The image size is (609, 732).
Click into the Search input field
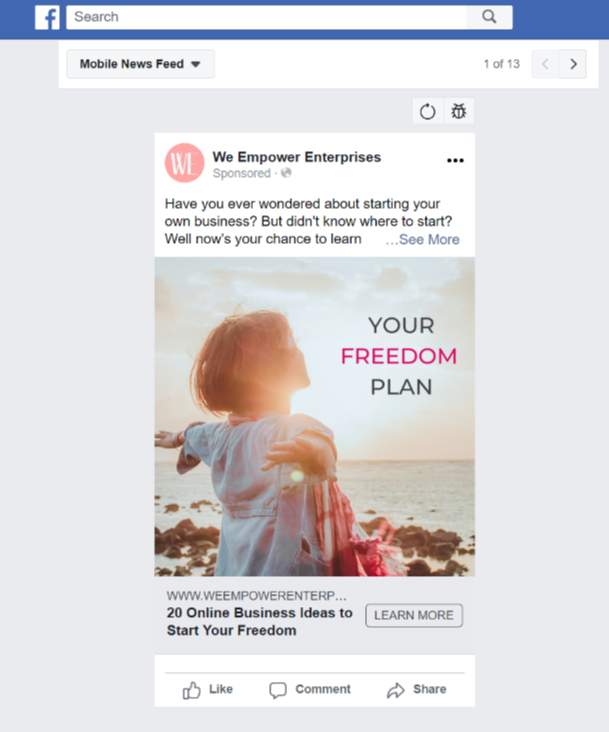(x=266, y=17)
